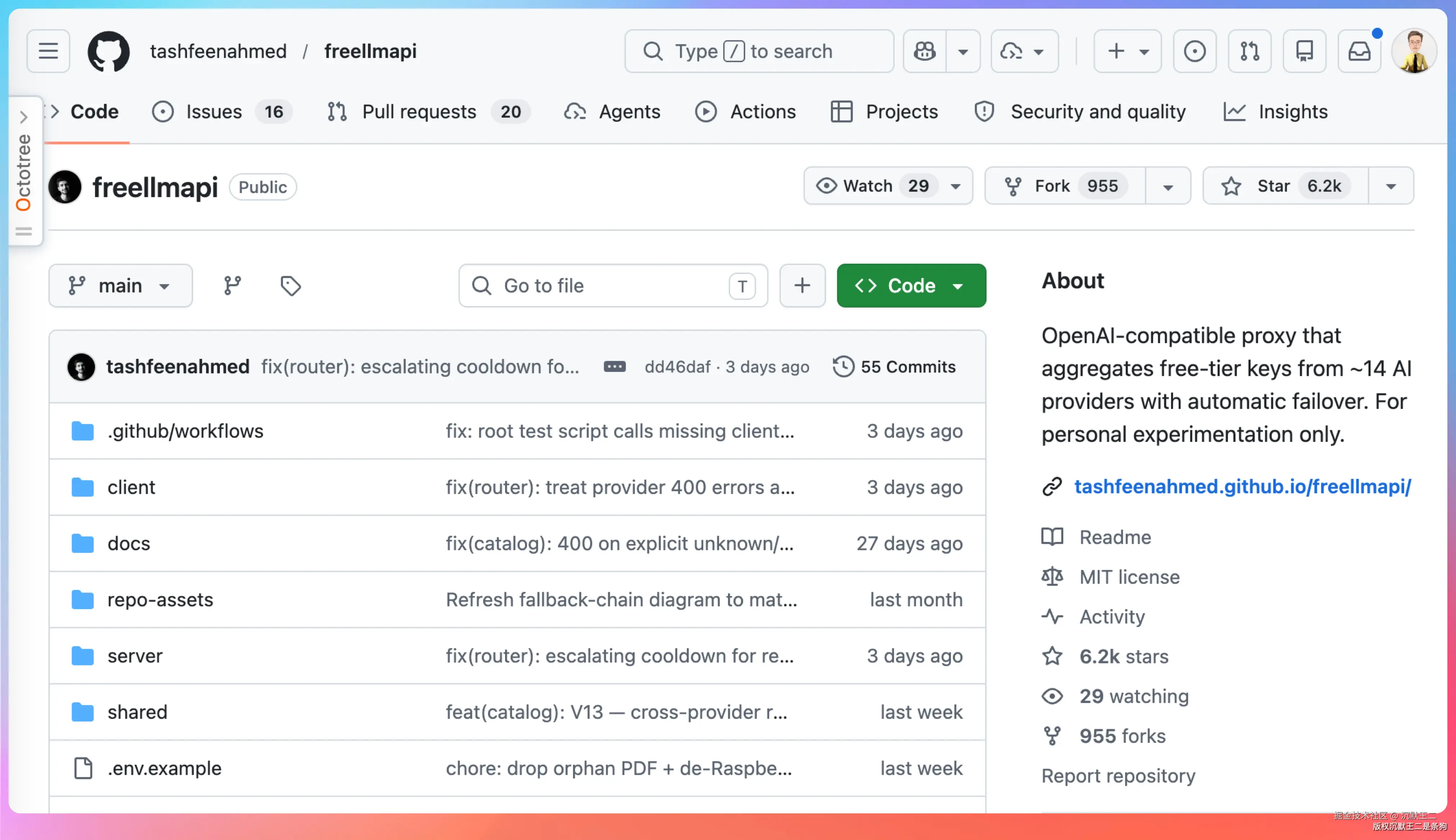The image size is (1456, 840).
Task: Open commit 'Refresh fallback-chain diagram' message
Action: pos(621,599)
